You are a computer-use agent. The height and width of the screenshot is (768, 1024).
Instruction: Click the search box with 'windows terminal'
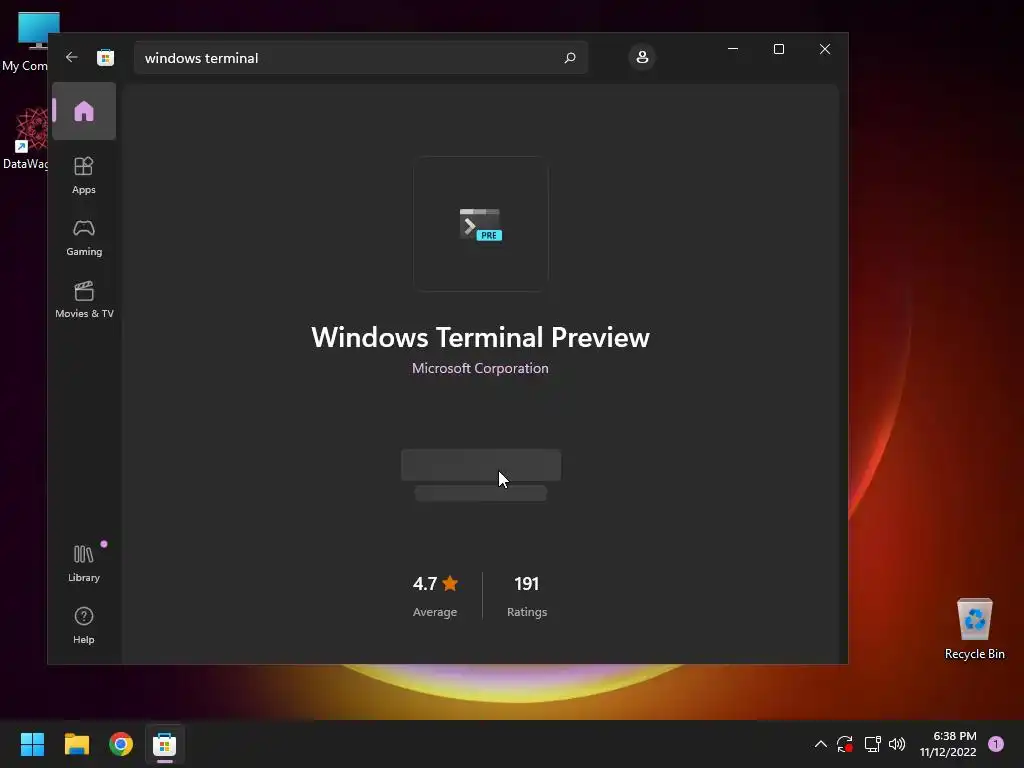(x=360, y=58)
